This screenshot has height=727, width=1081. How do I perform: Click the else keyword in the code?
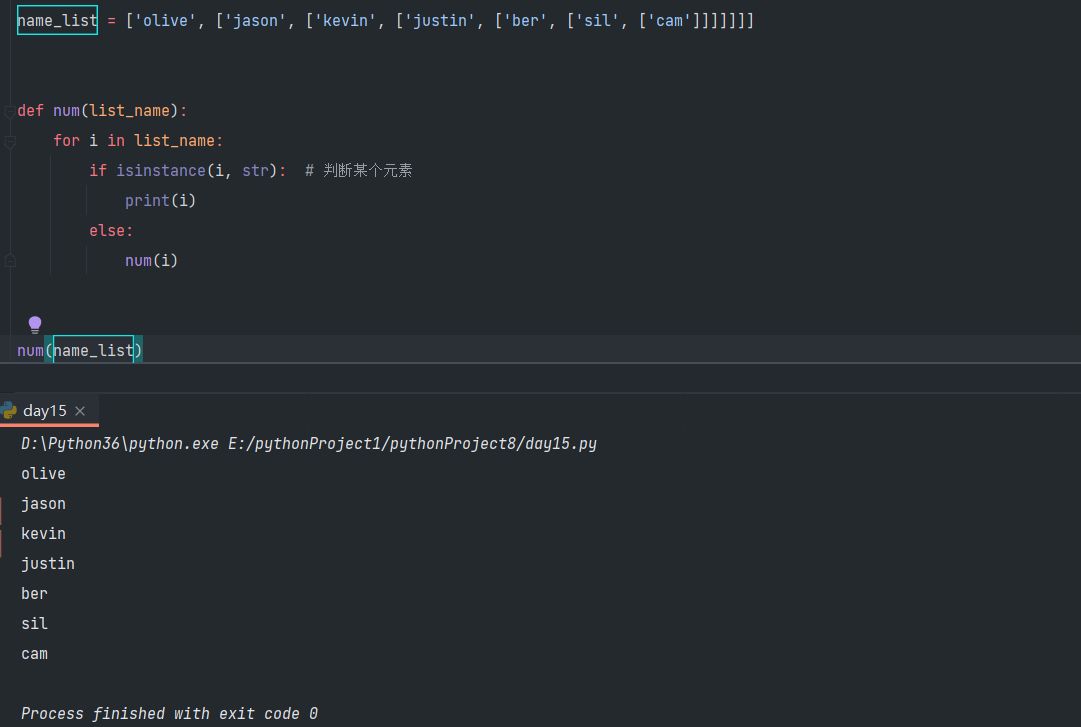[108, 231]
